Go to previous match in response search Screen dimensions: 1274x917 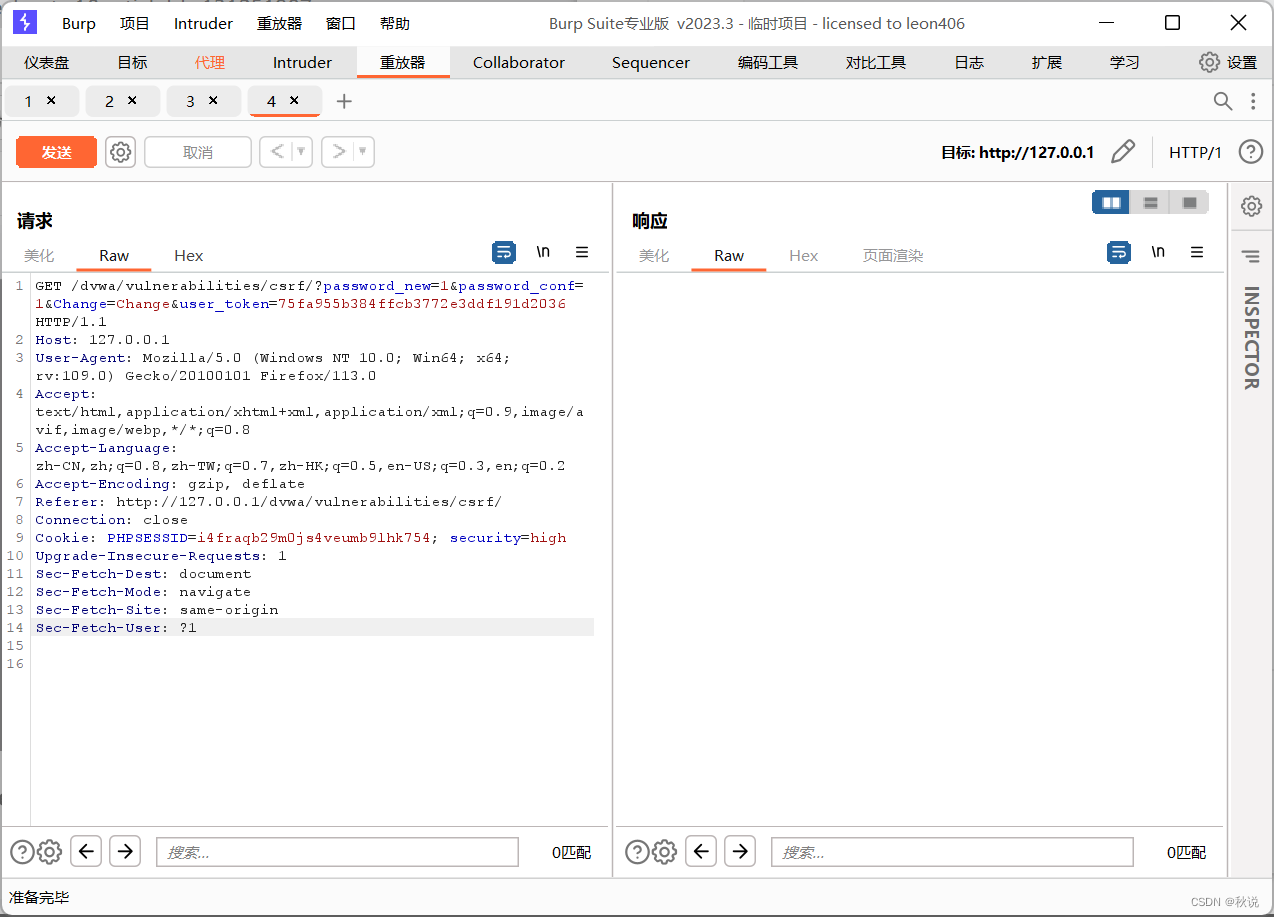(x=703, y=851)
